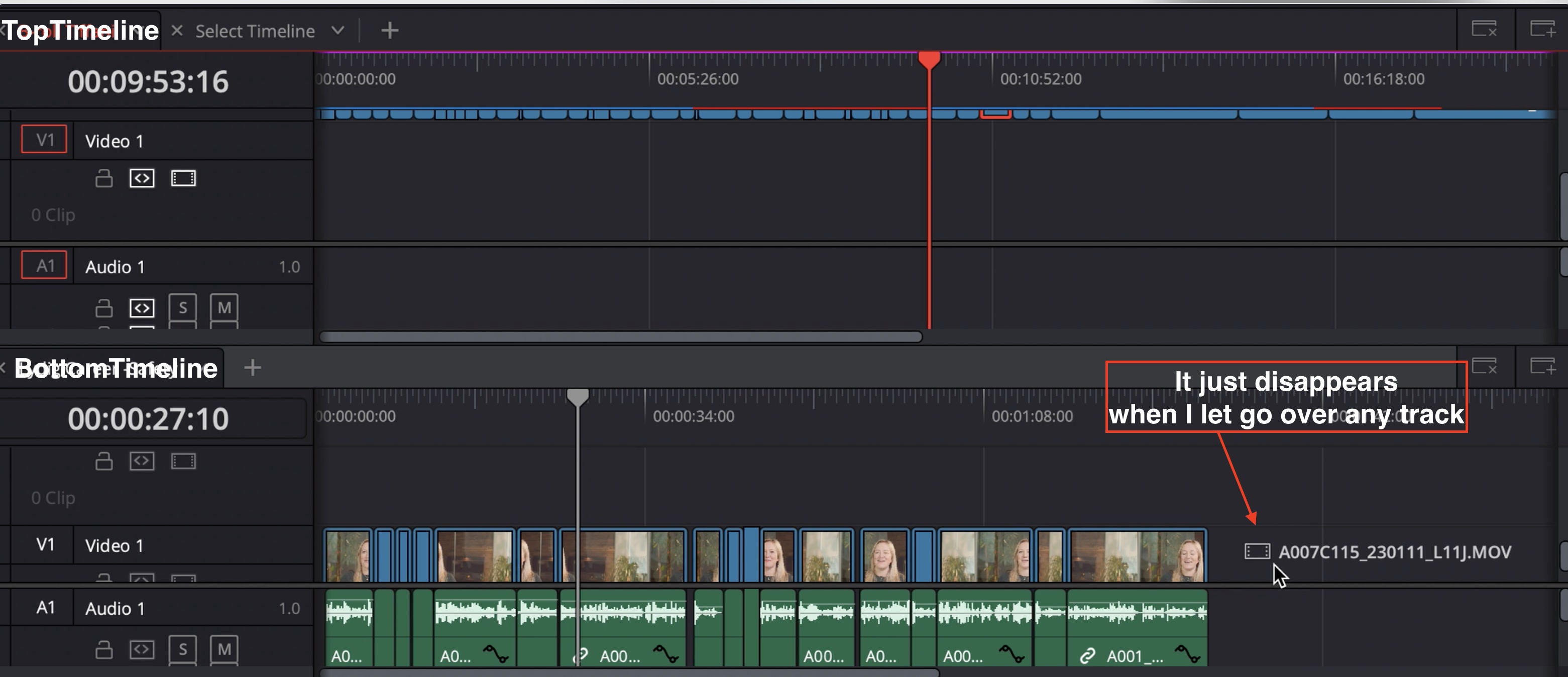The height and width of the screenshot is (677, 1568).
Task: Click the red view box in the top mini timeline overview
Action: (x=996, y=113)
